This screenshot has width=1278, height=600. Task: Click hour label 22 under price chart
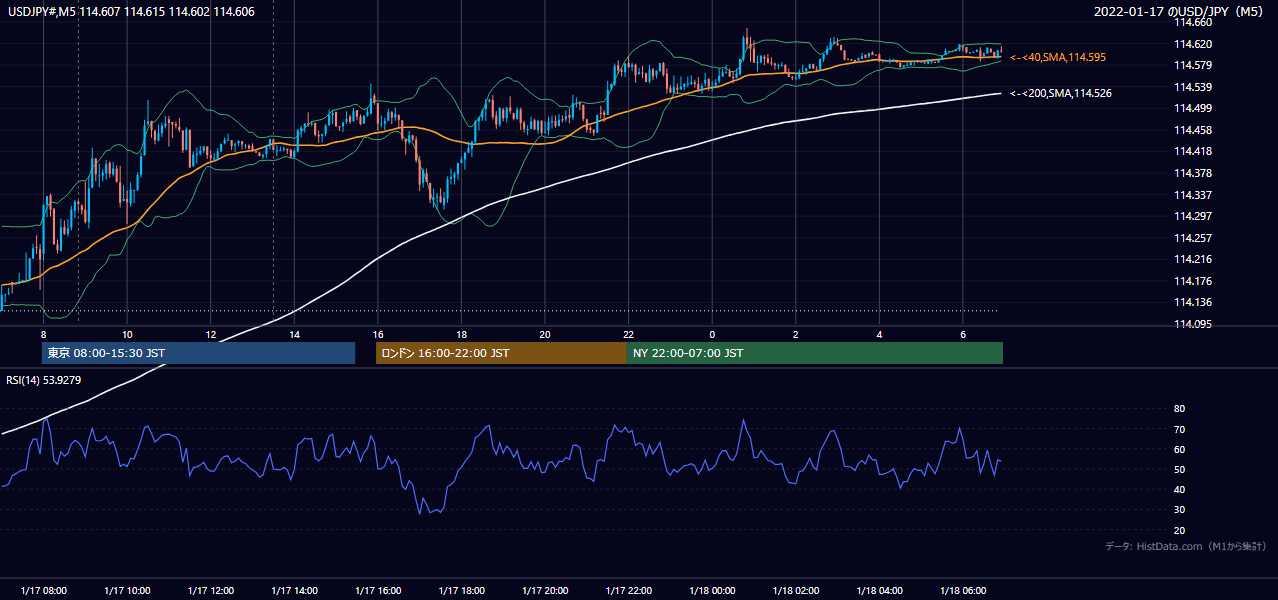pyautogui.click(x=628, y=334)
